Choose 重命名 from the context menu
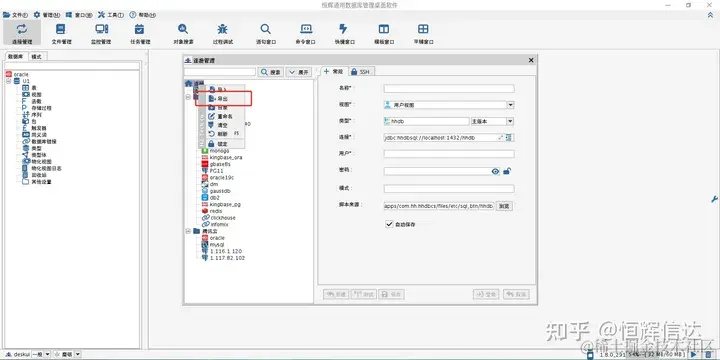 coord(225,117)
